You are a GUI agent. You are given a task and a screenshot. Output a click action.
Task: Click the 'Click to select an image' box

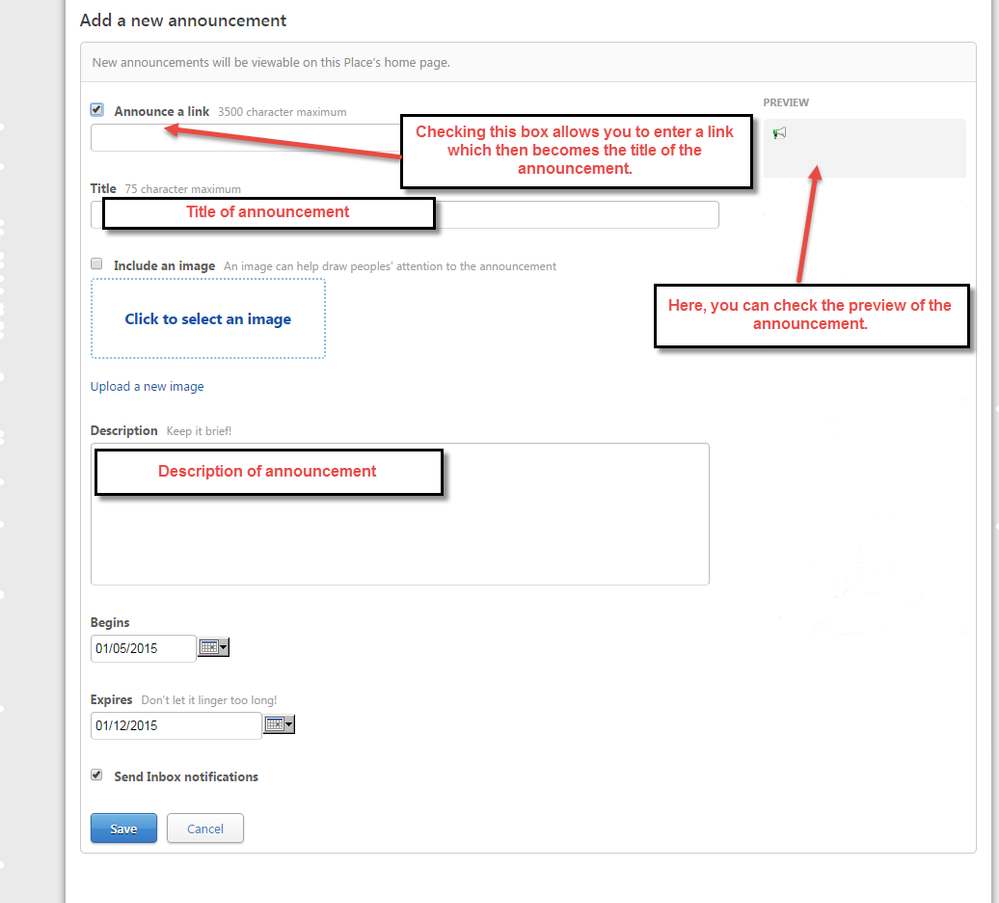[208, 319]
